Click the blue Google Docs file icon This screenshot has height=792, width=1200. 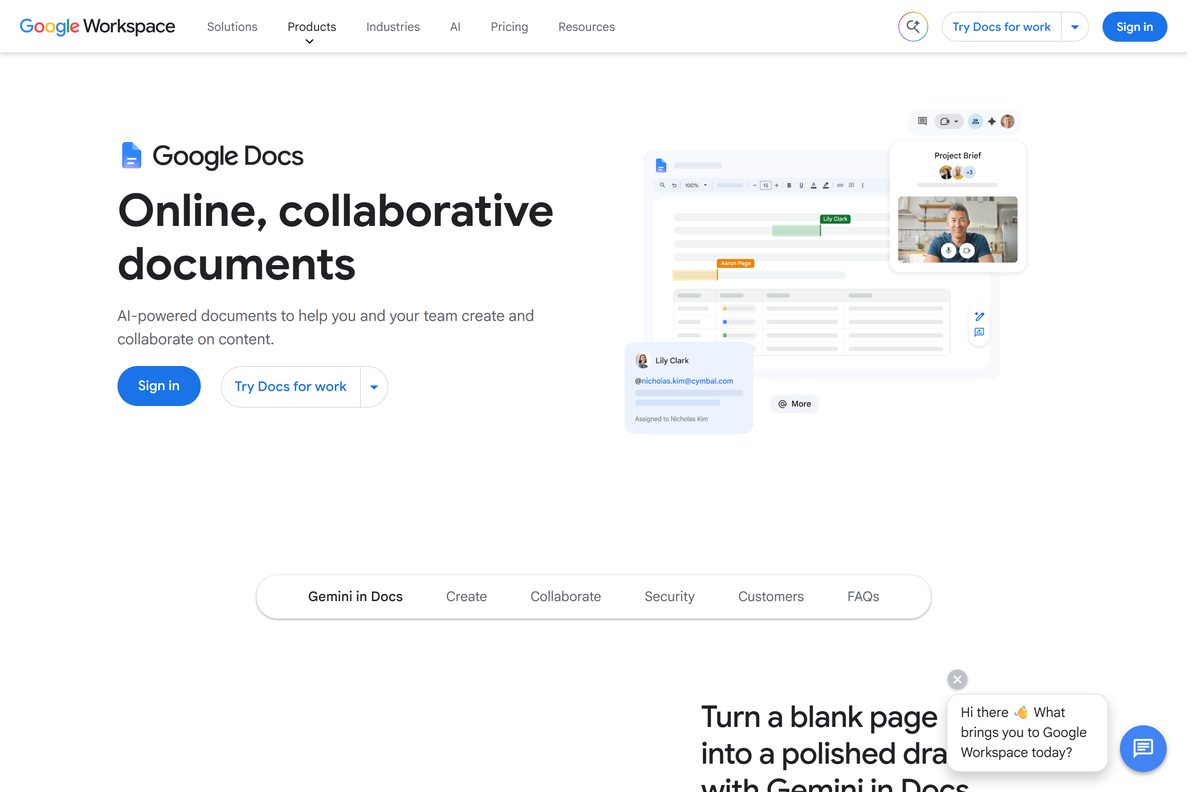[131, 155]
